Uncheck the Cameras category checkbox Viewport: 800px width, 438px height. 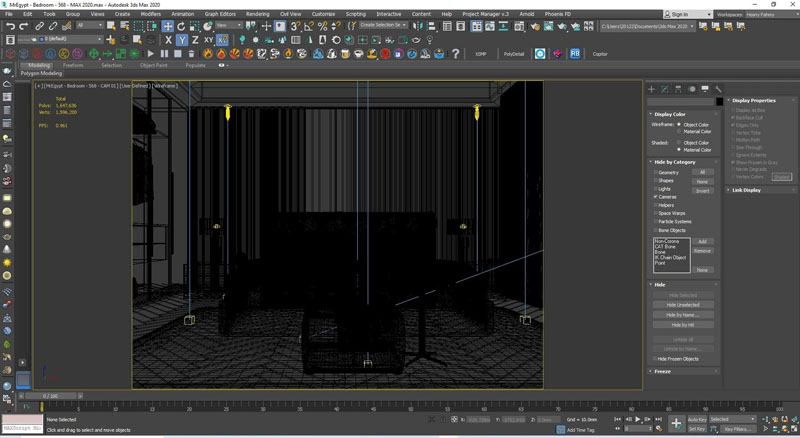tap(656, 197)
